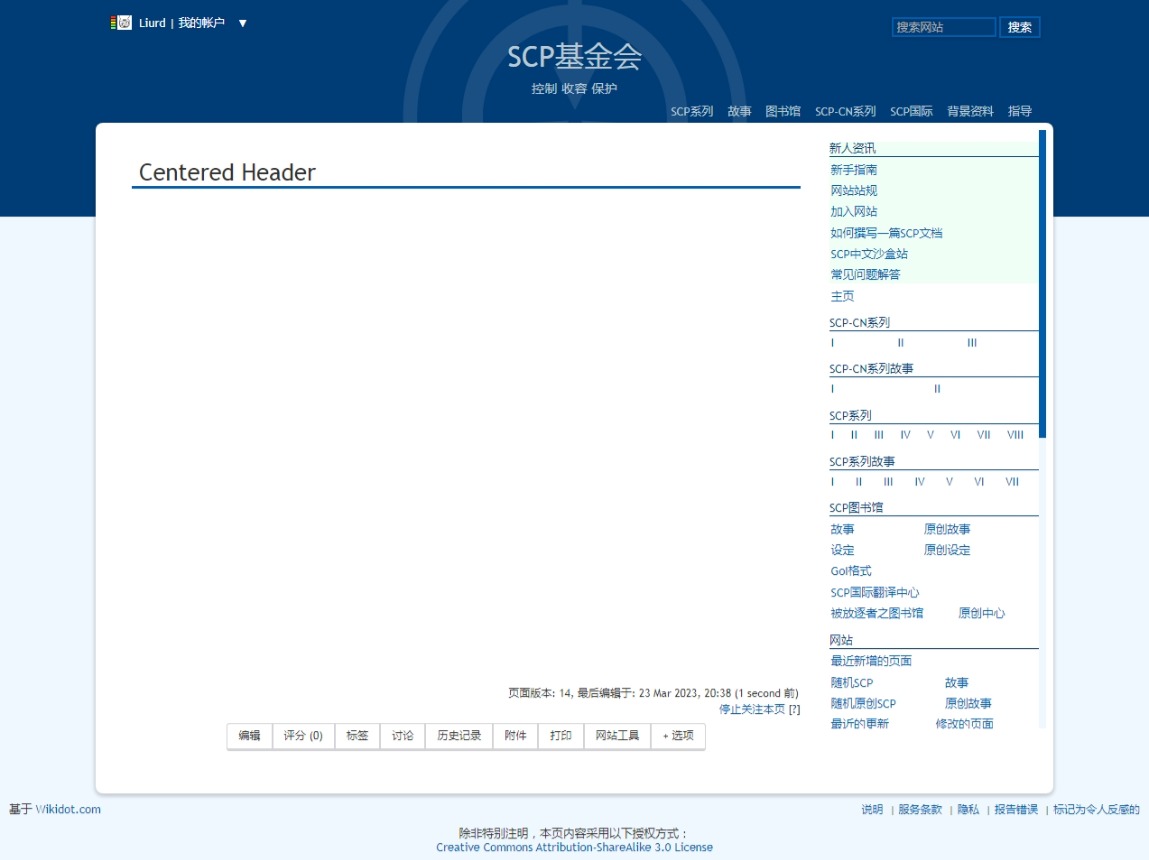Viewport: 1149px width, 860px height.
Task: Open the 图书馆 top menu
Action: click(783, 111)
